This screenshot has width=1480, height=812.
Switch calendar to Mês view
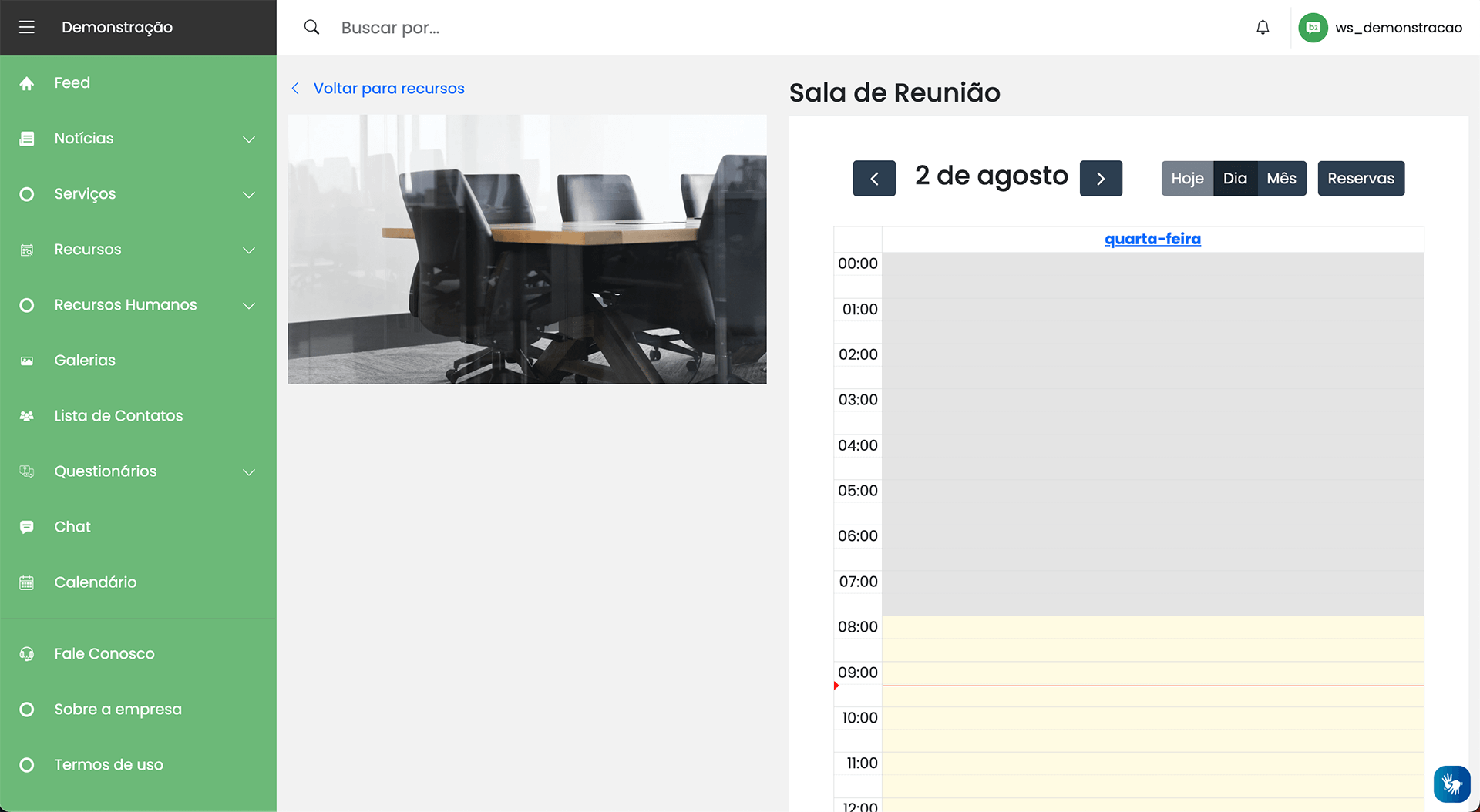click(x=1281, y=179)
